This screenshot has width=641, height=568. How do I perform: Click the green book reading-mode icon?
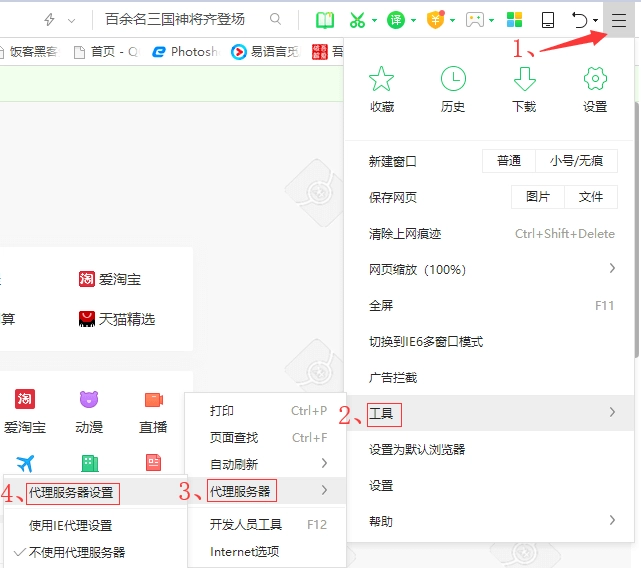point(324,20)
